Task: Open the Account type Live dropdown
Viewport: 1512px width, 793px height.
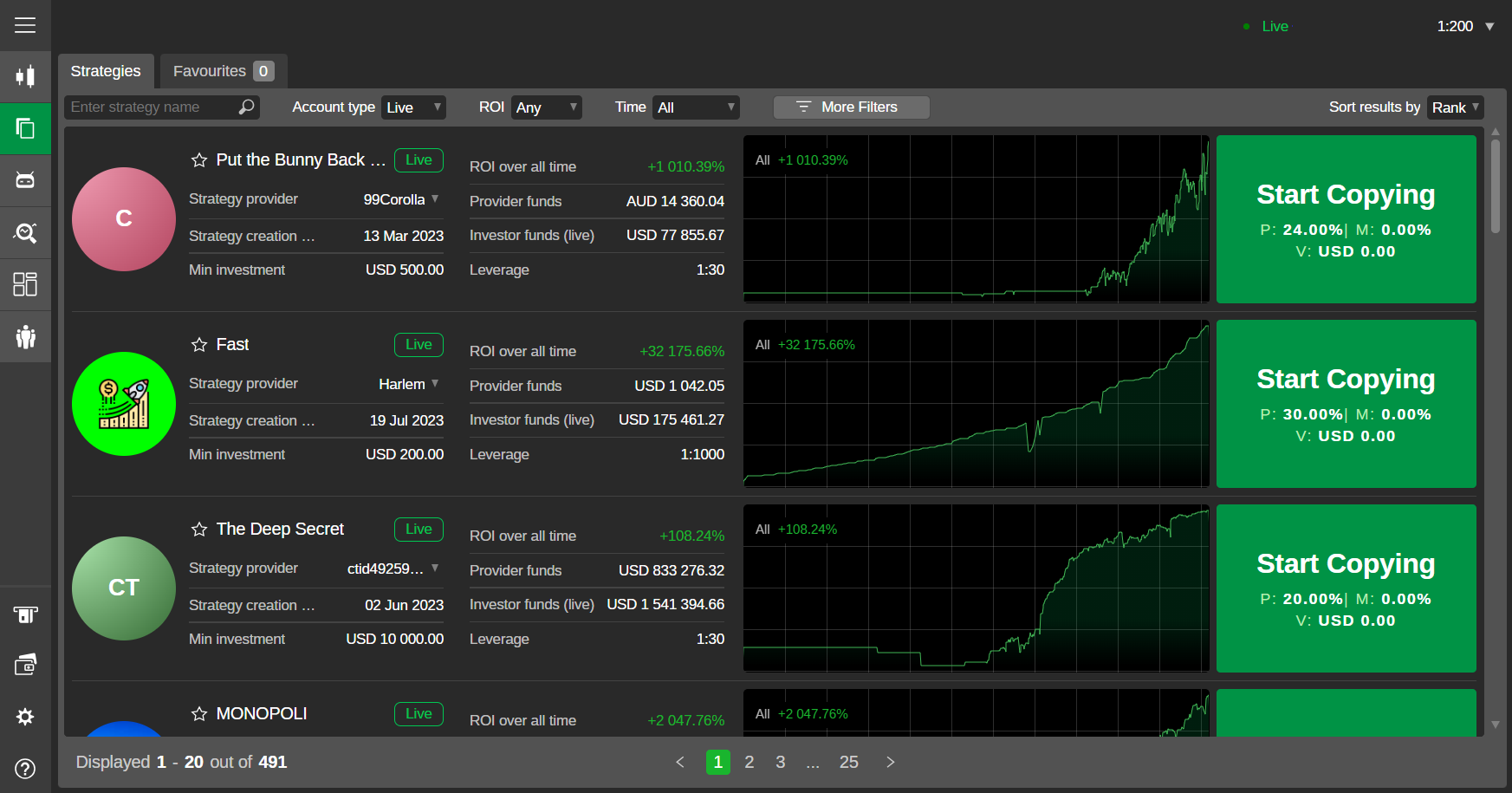Action: (x=414, y=107)
